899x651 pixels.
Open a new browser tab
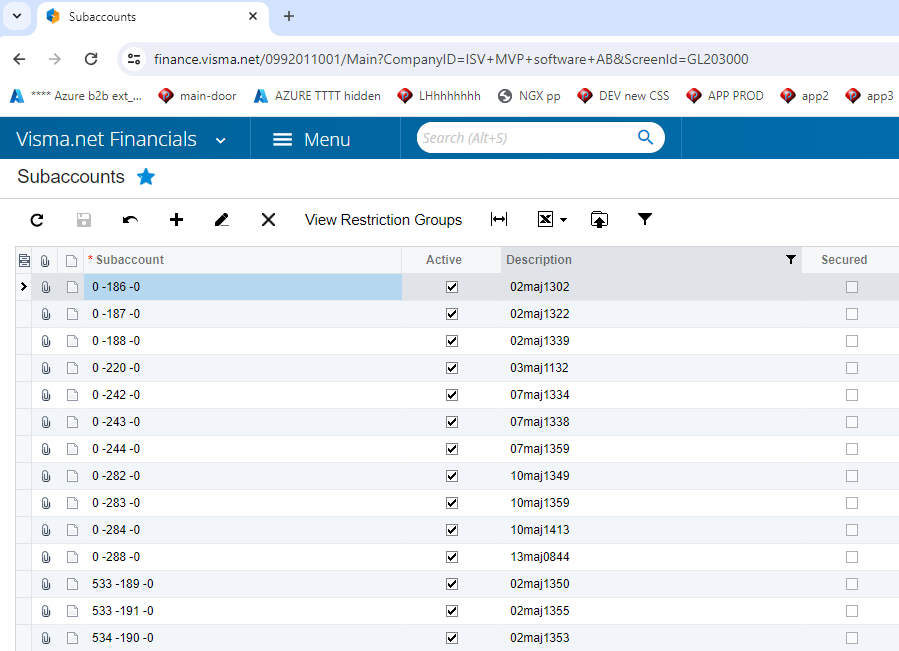pos(289,17)
